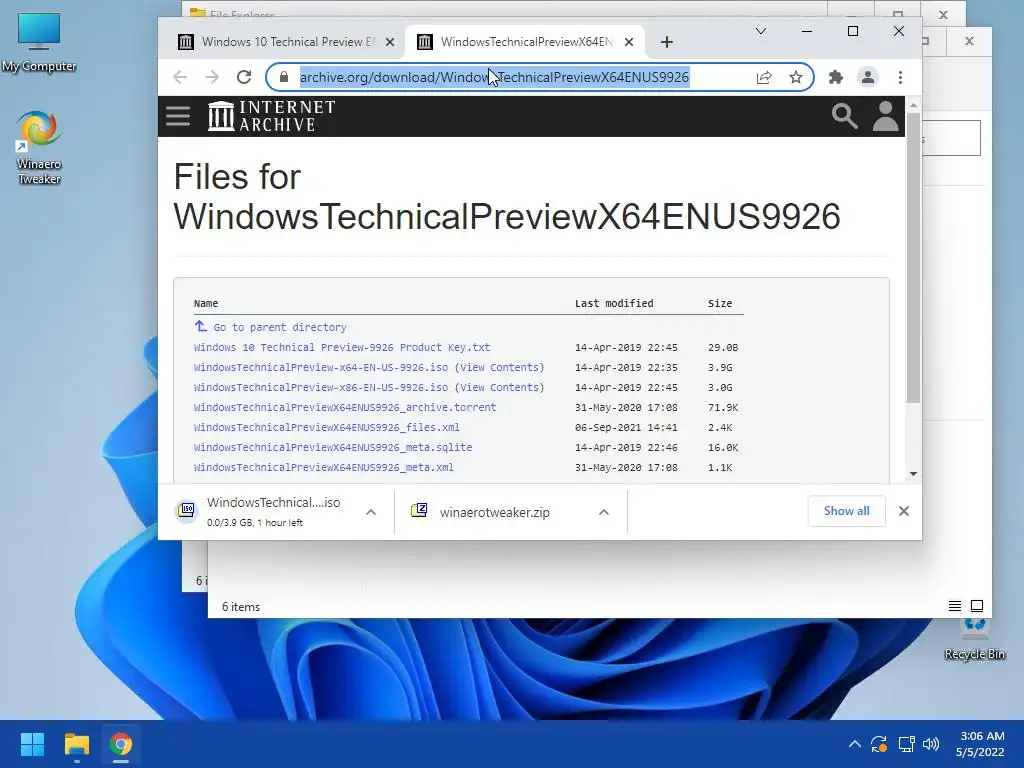Click the page vertical scrollbar thumb
Viewport: 1024px width, 768px height.
click(x=913, y=258)
